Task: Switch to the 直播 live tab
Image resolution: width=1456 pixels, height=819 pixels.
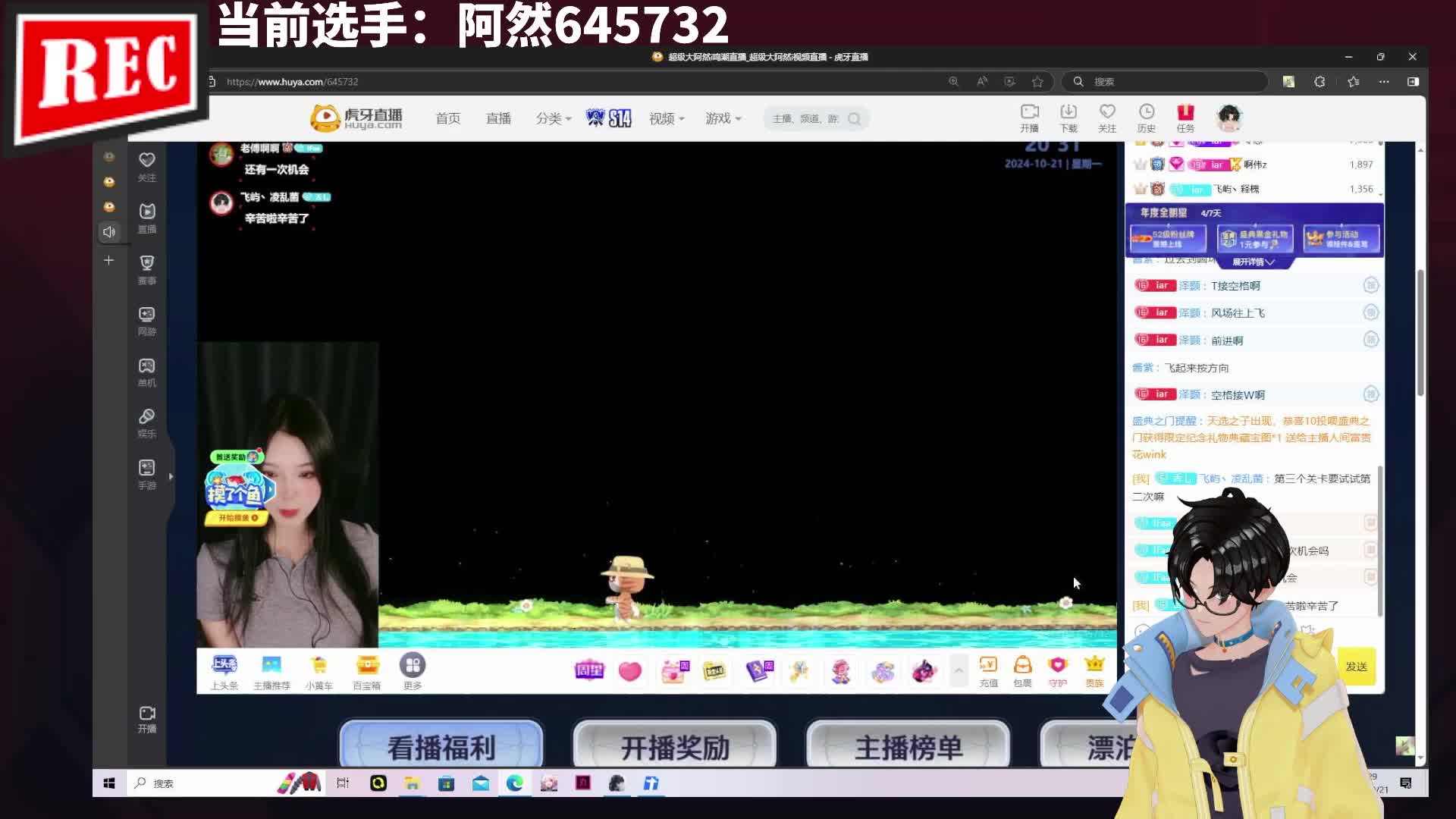Action: click(x=497, y=118)
